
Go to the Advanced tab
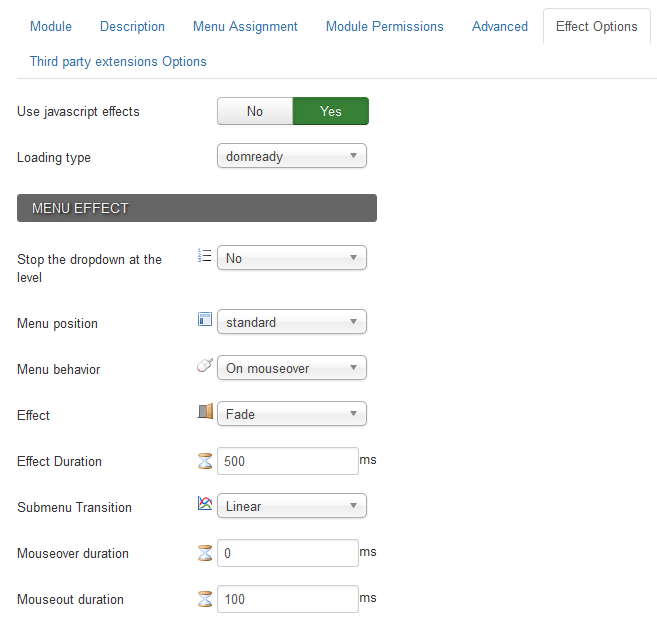pos(500,26)
